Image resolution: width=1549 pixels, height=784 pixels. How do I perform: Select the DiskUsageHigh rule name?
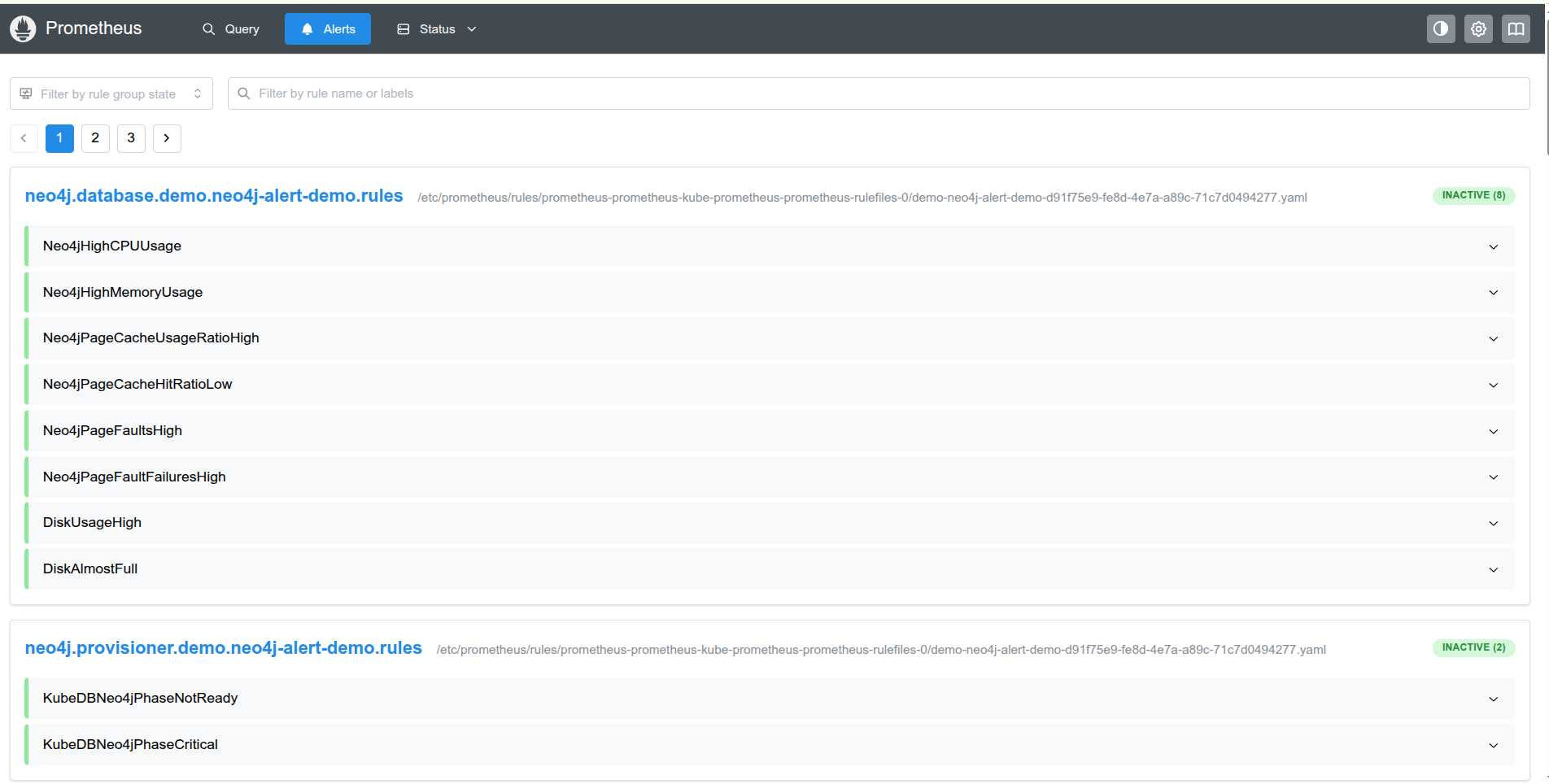click(92, 522)
